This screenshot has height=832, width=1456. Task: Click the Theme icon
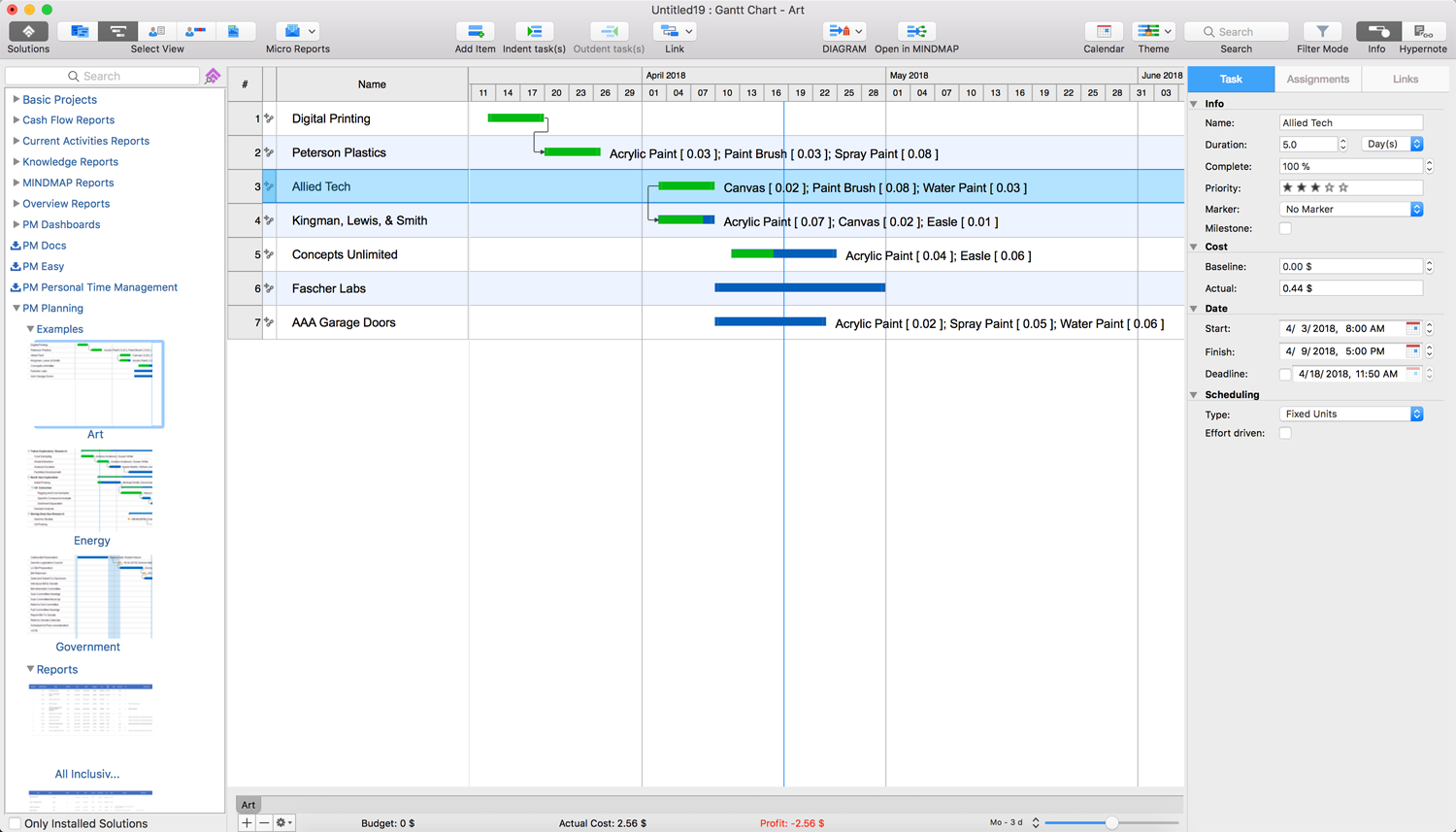pyautogui.click(x=1148, y=32)
